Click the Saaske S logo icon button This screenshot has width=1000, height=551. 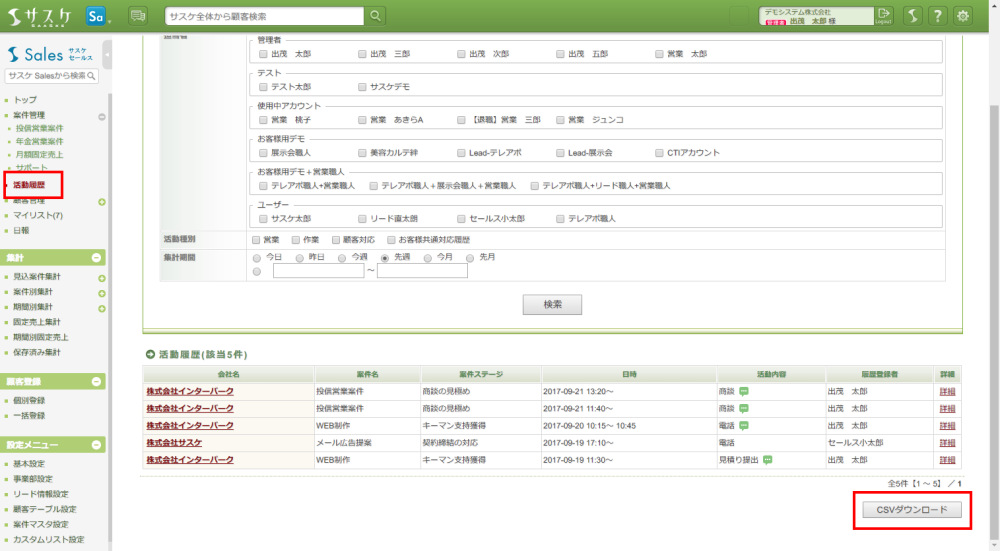912,15
